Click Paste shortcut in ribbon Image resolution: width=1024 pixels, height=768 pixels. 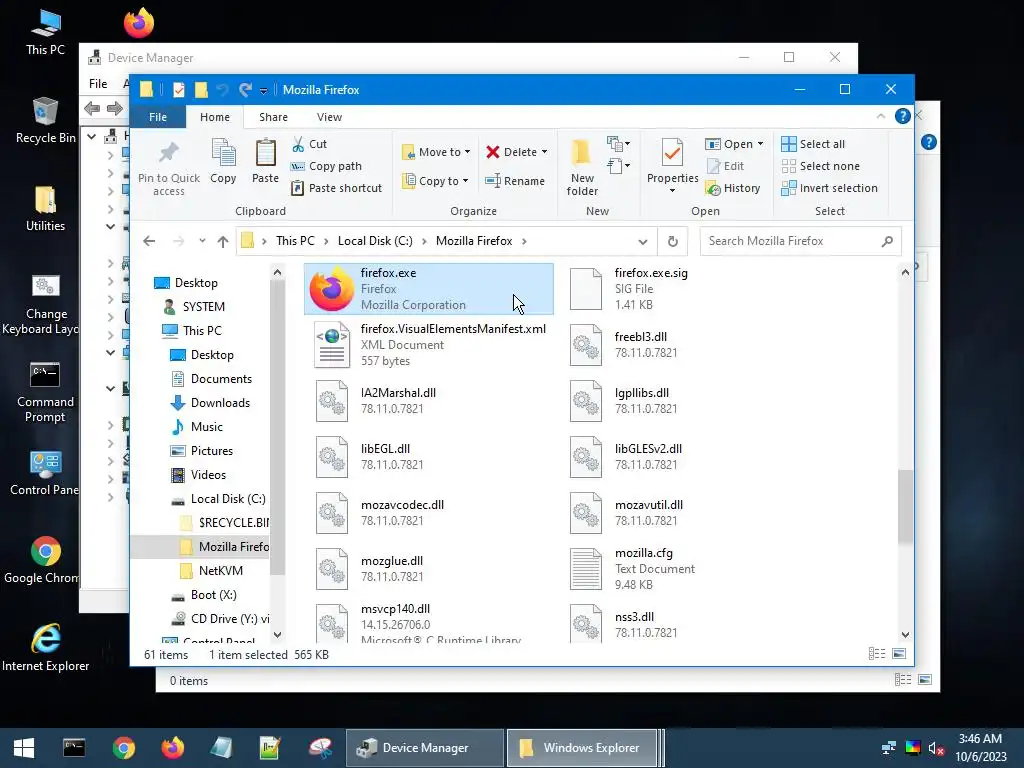click(x=336, y=188)
